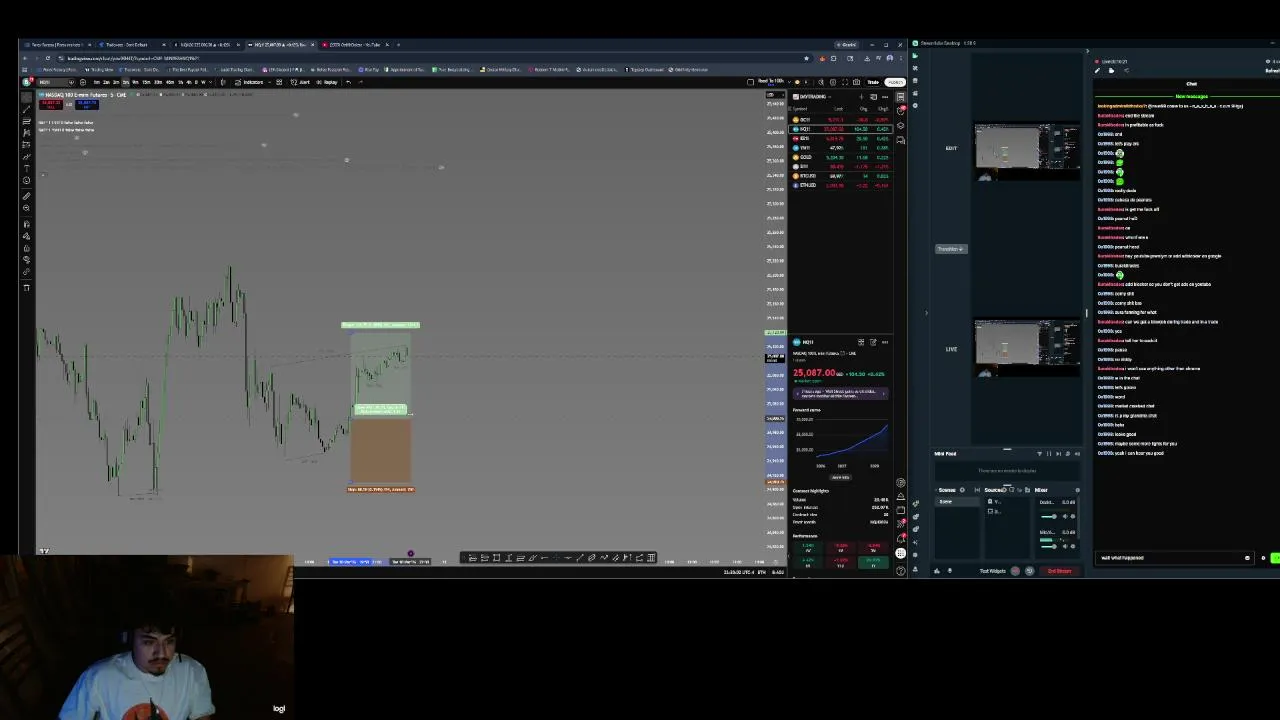Open the text annotation tool
This screenshot has width=1280, height=720.
click(27, 168)
